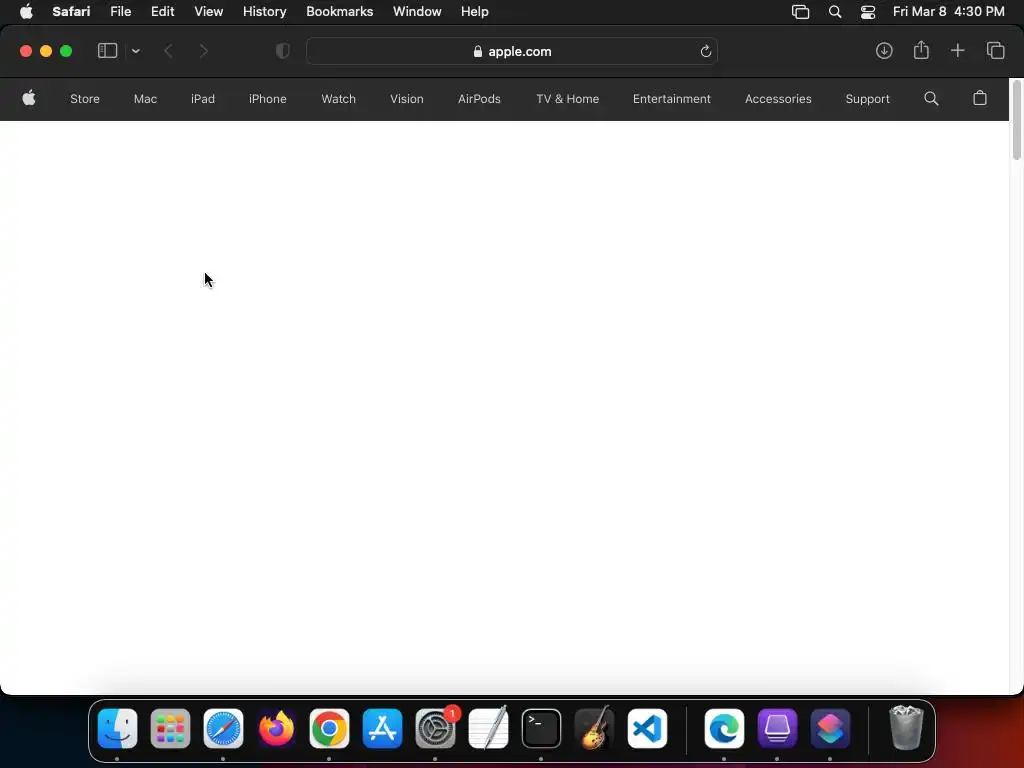
Task: Open Launchpad from the Dock
Action: (170, 728)
